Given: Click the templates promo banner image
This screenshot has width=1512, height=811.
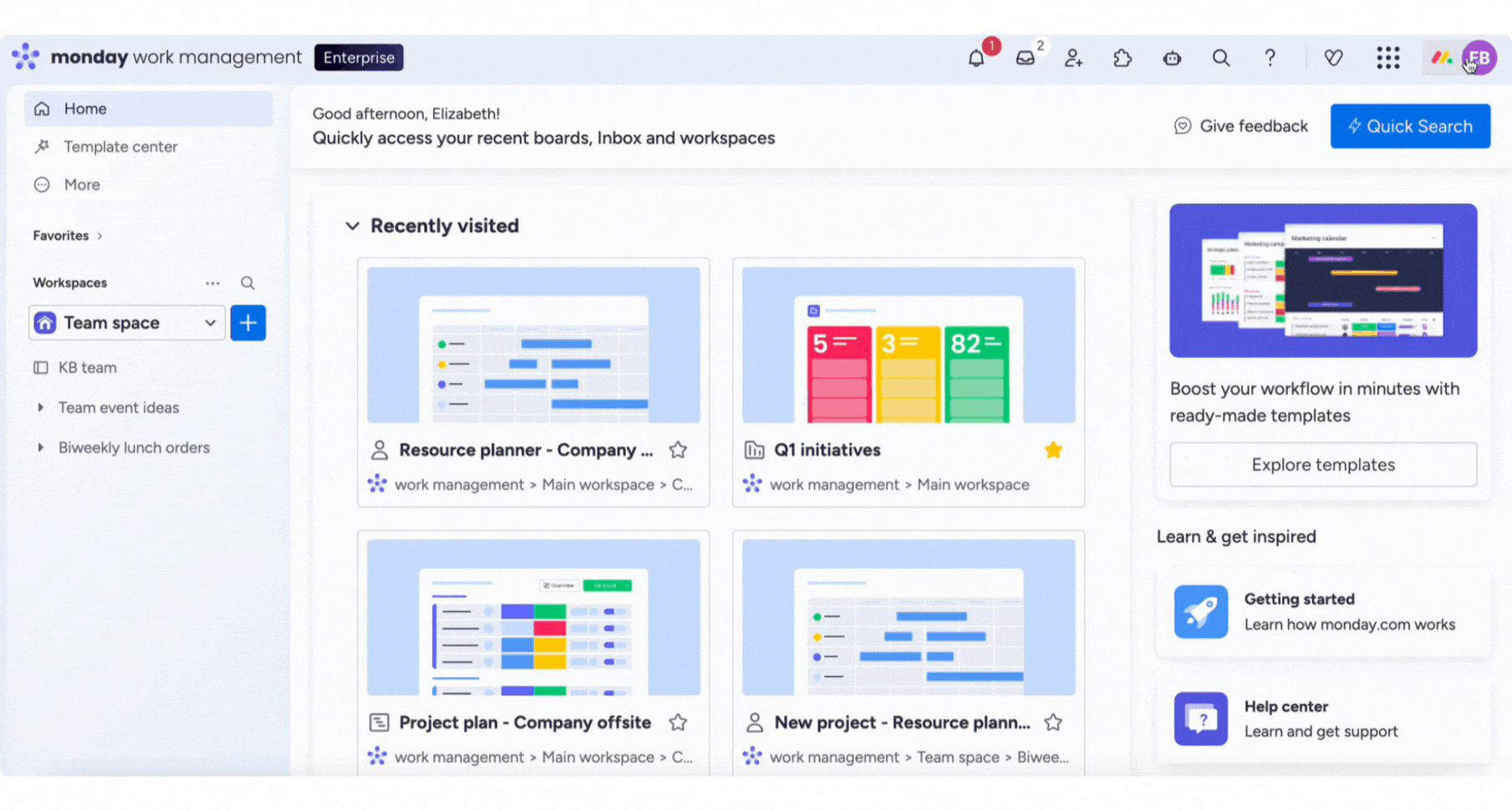Looking at the screenshot, I should 1323,281.
